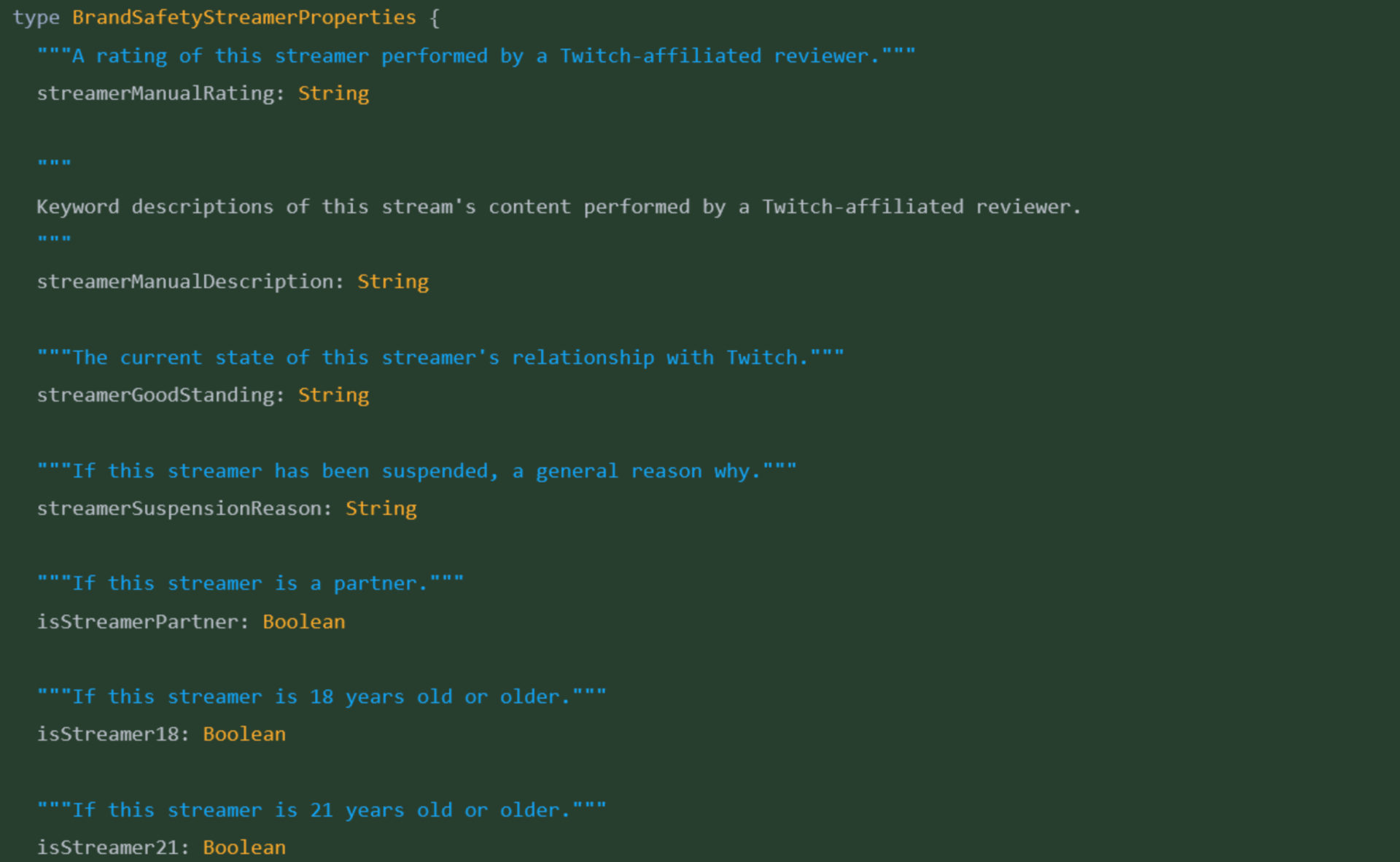Click the comment about Twitch-affiliated reviewer rating

click(x=476, y=56)
